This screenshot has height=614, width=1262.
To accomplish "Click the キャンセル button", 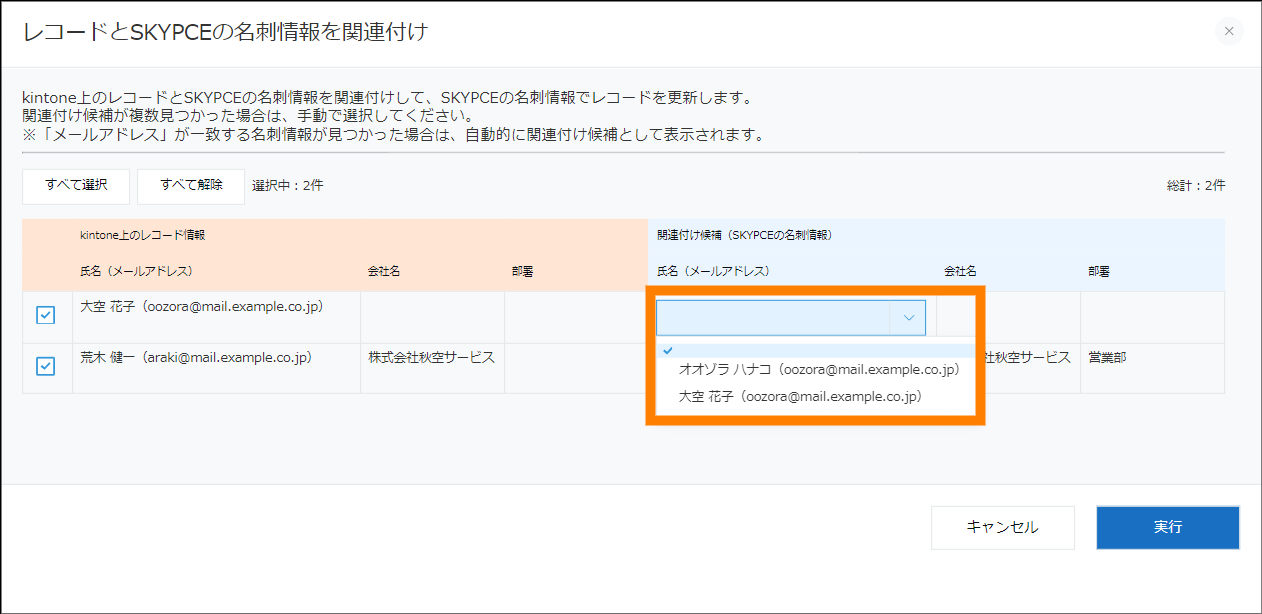I will pyautogui.click(x=1002, y=527).
